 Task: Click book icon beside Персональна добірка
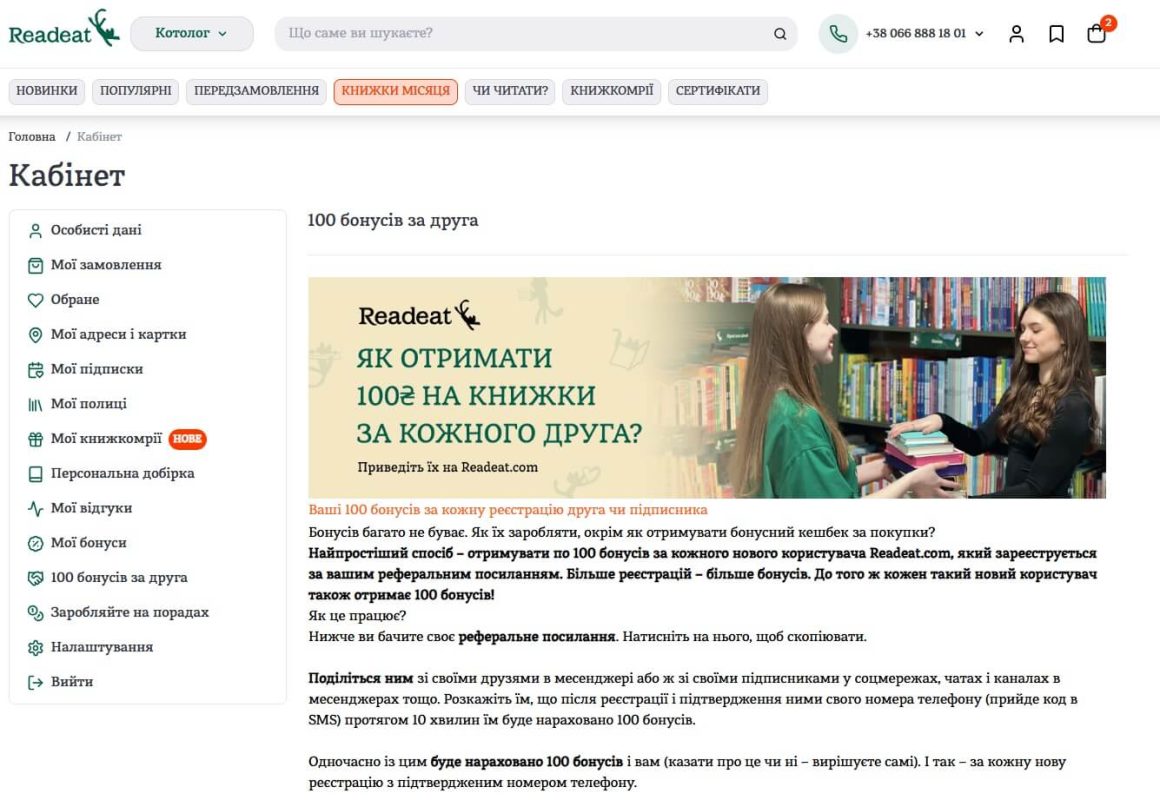click(35, 474)
